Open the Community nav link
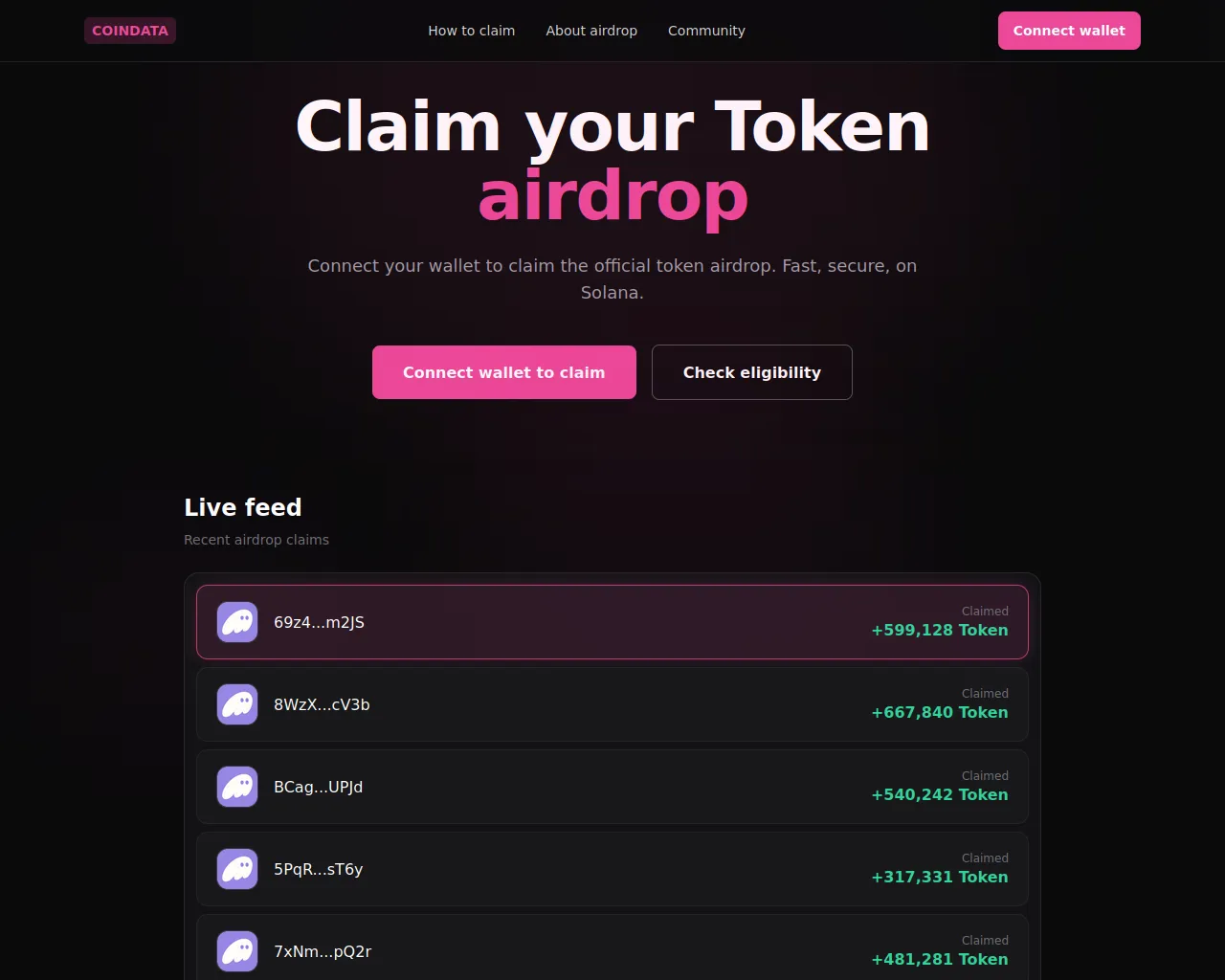Screen dimensions: 1225x980 (x=706, y=31)
